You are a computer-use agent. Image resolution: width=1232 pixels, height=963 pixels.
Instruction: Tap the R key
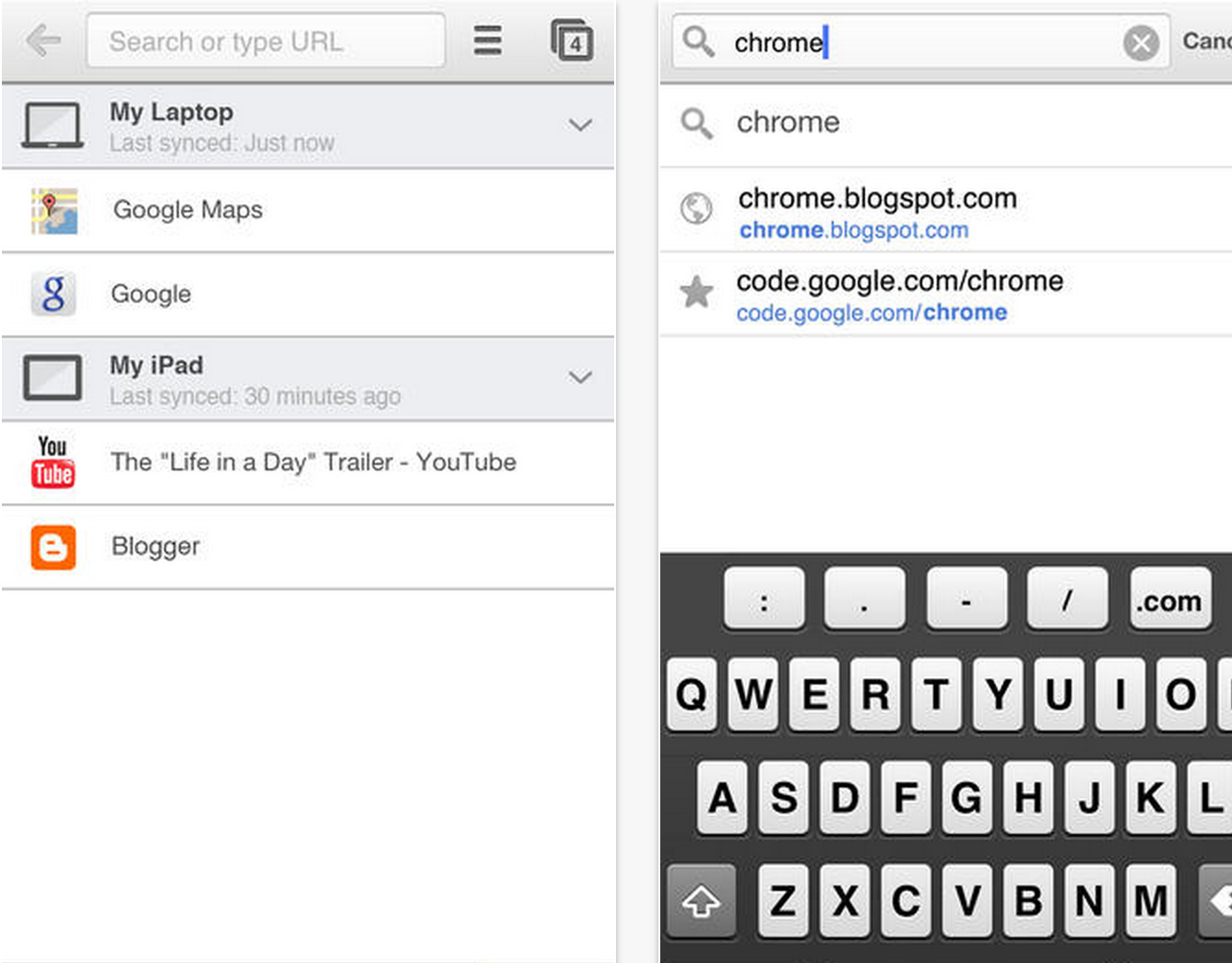[875, 694]
